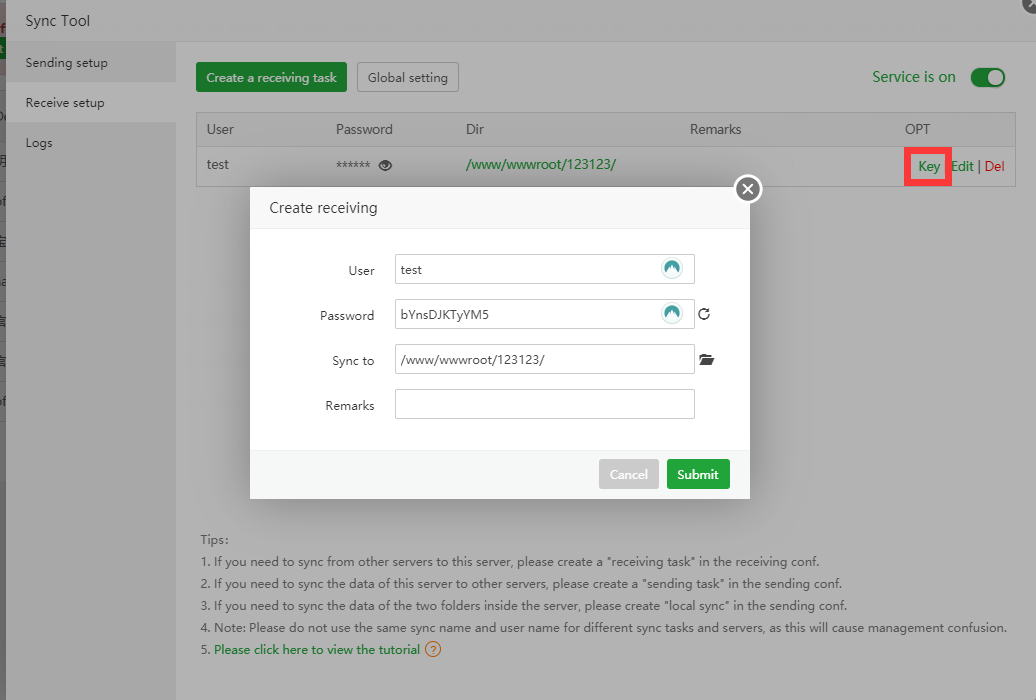1036x700 pixels.
Task: Click the eye icon to reveal password
Action: click(x=385, y=166)
